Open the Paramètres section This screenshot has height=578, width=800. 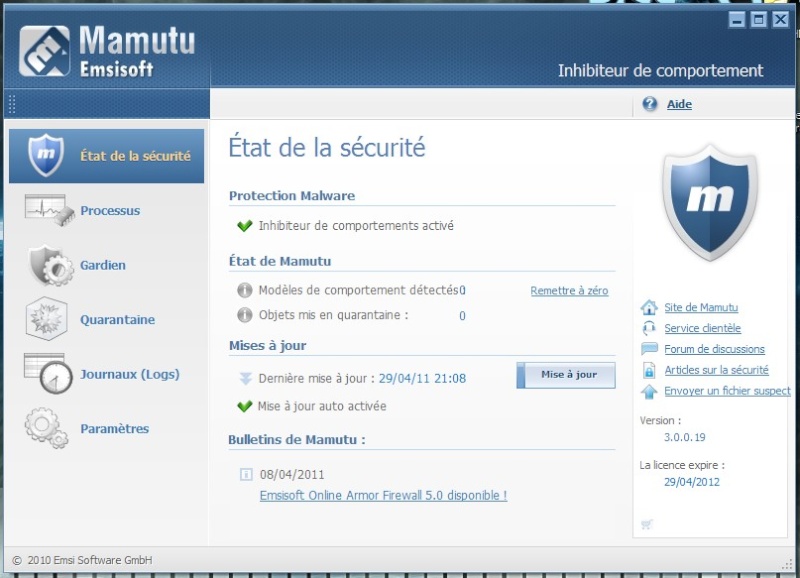tap(114, 429)
